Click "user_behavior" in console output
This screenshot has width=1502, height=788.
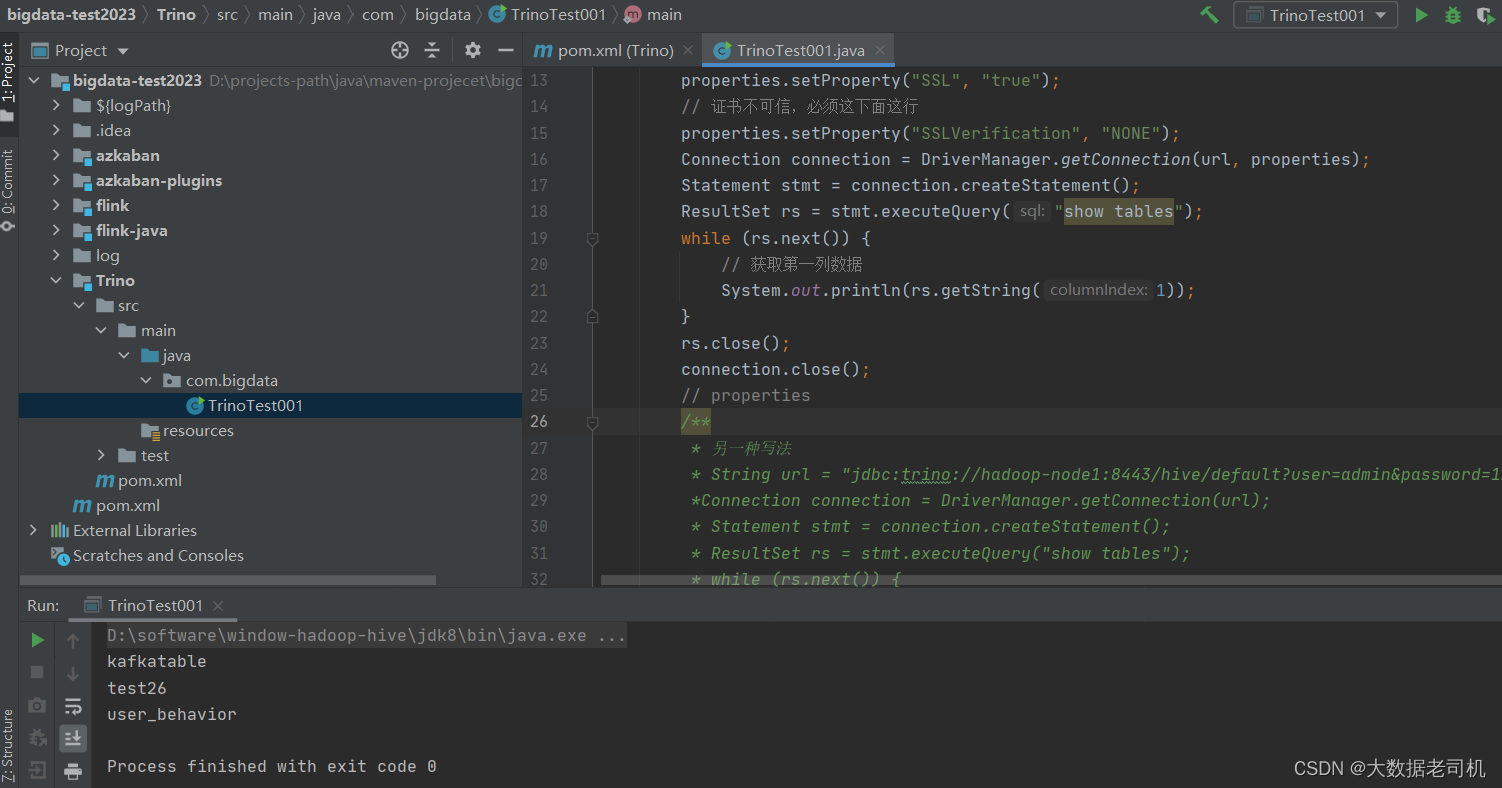point(172,715)
